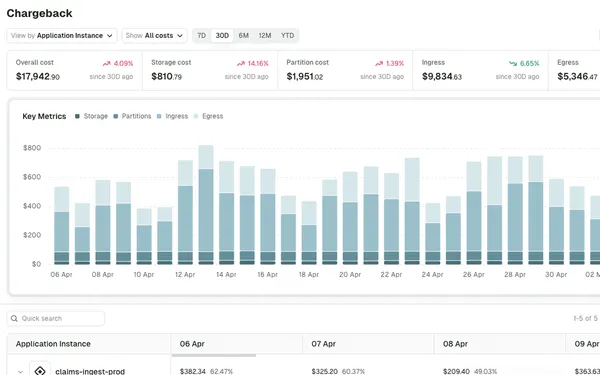This screenshot has width=600, height=375.
Task: Switch the range to 7D
Action: tap(202, 36)
